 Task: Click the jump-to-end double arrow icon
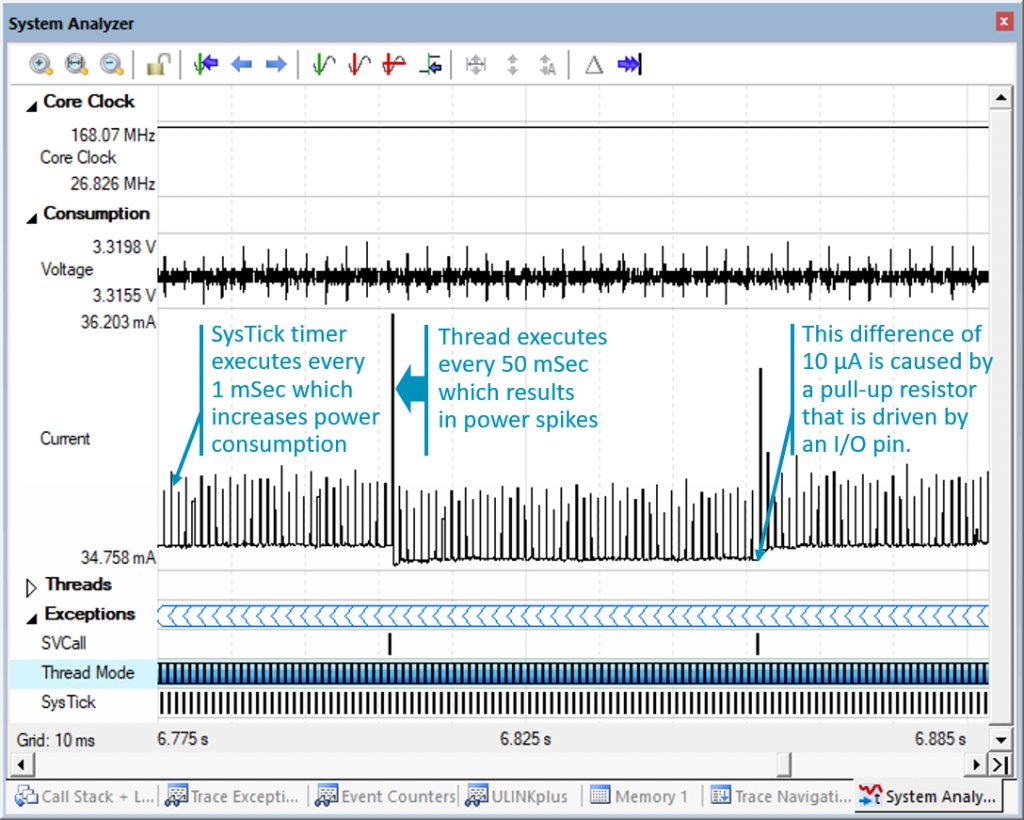pyautogui.click(x=629, y=65)
